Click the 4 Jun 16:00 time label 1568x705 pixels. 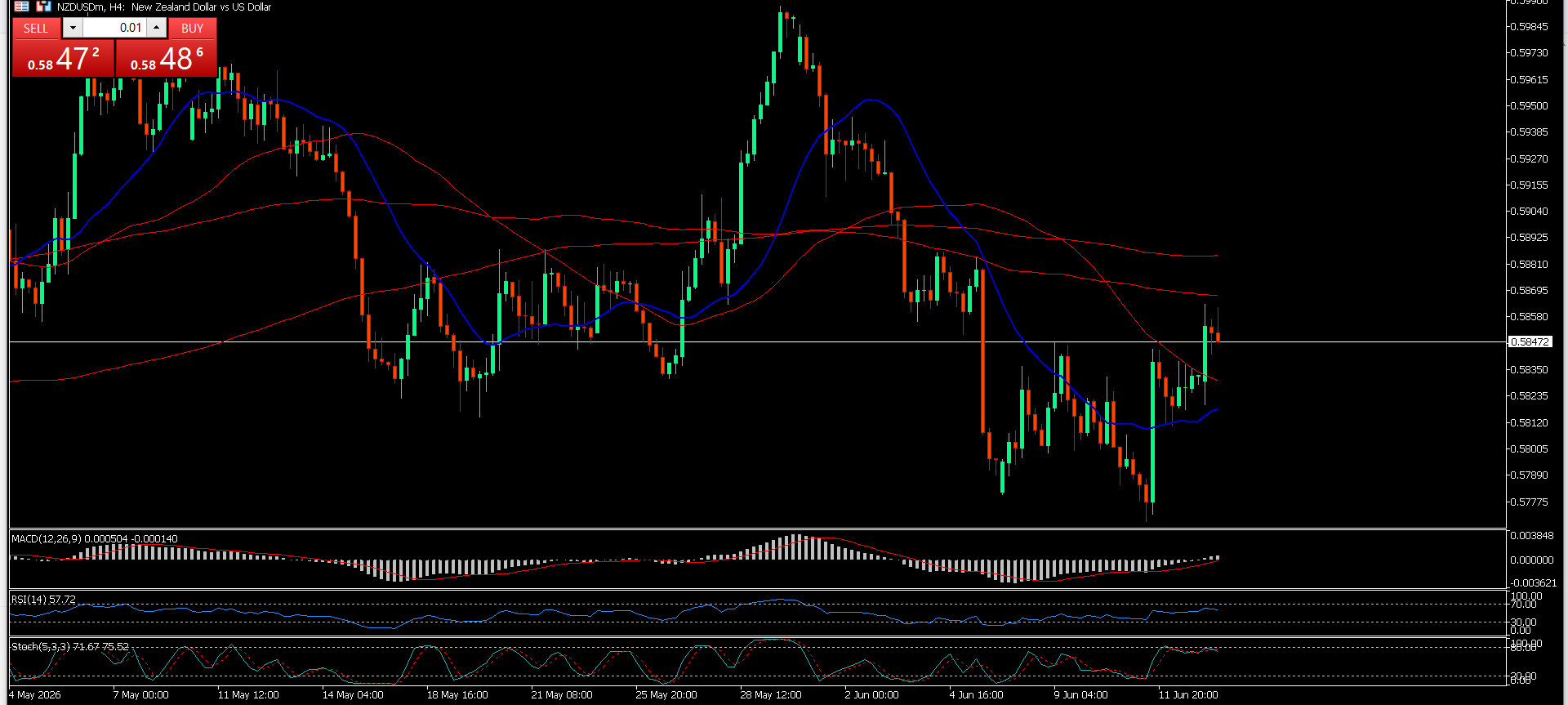976,695
